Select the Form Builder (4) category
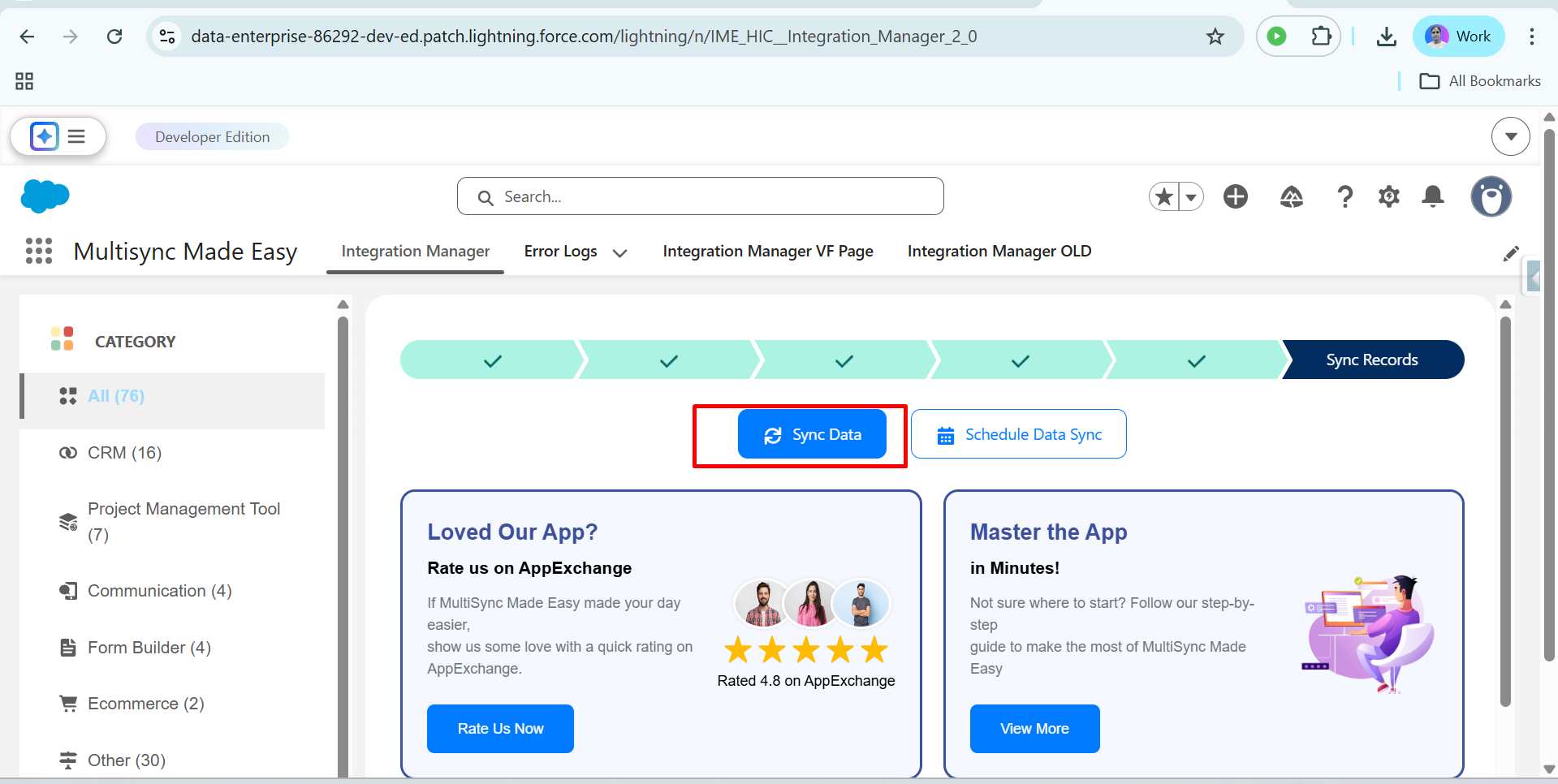The image size is (1558, 784). 172,648
